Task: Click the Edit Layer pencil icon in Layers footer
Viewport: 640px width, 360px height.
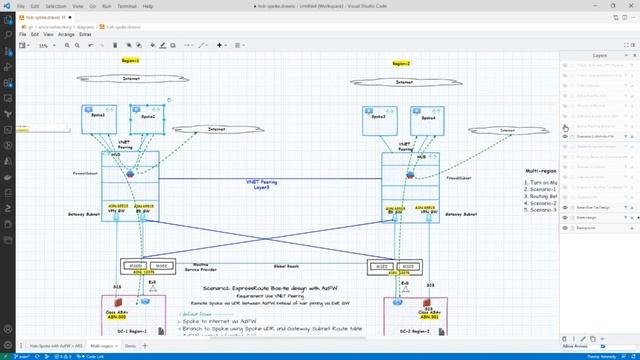Action: pyautogui.click(x=583, y=339)
